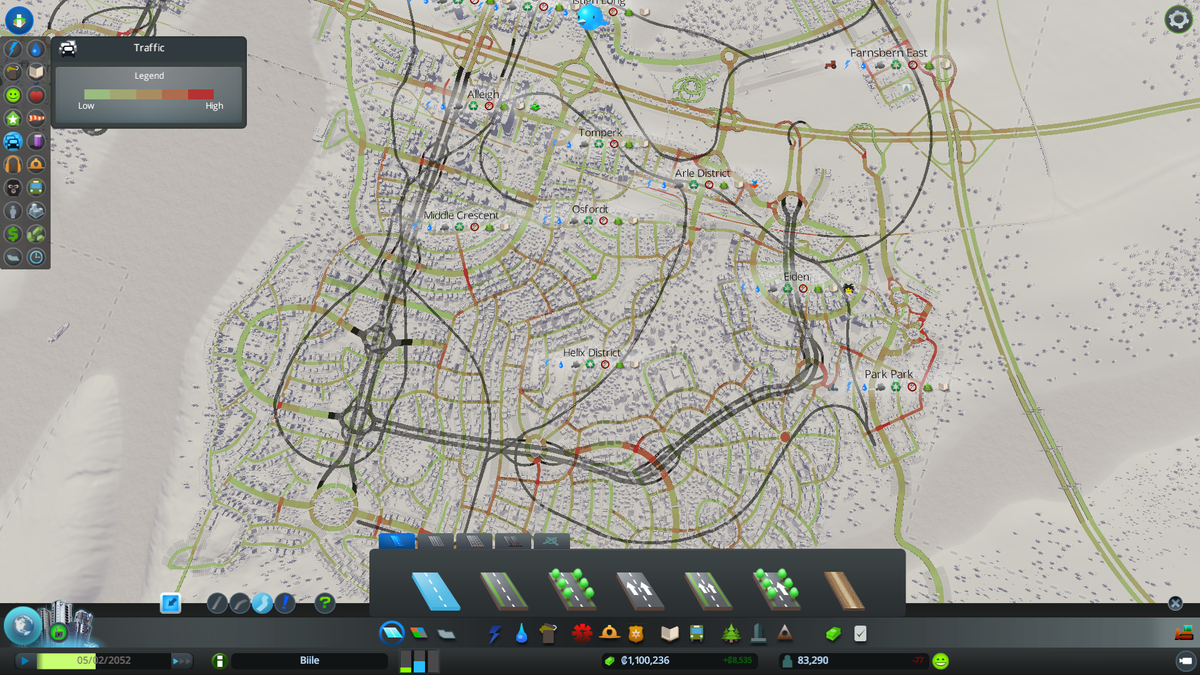Open the Fire Department build menu
The image size is (1200, 675).
click(609, 633)
